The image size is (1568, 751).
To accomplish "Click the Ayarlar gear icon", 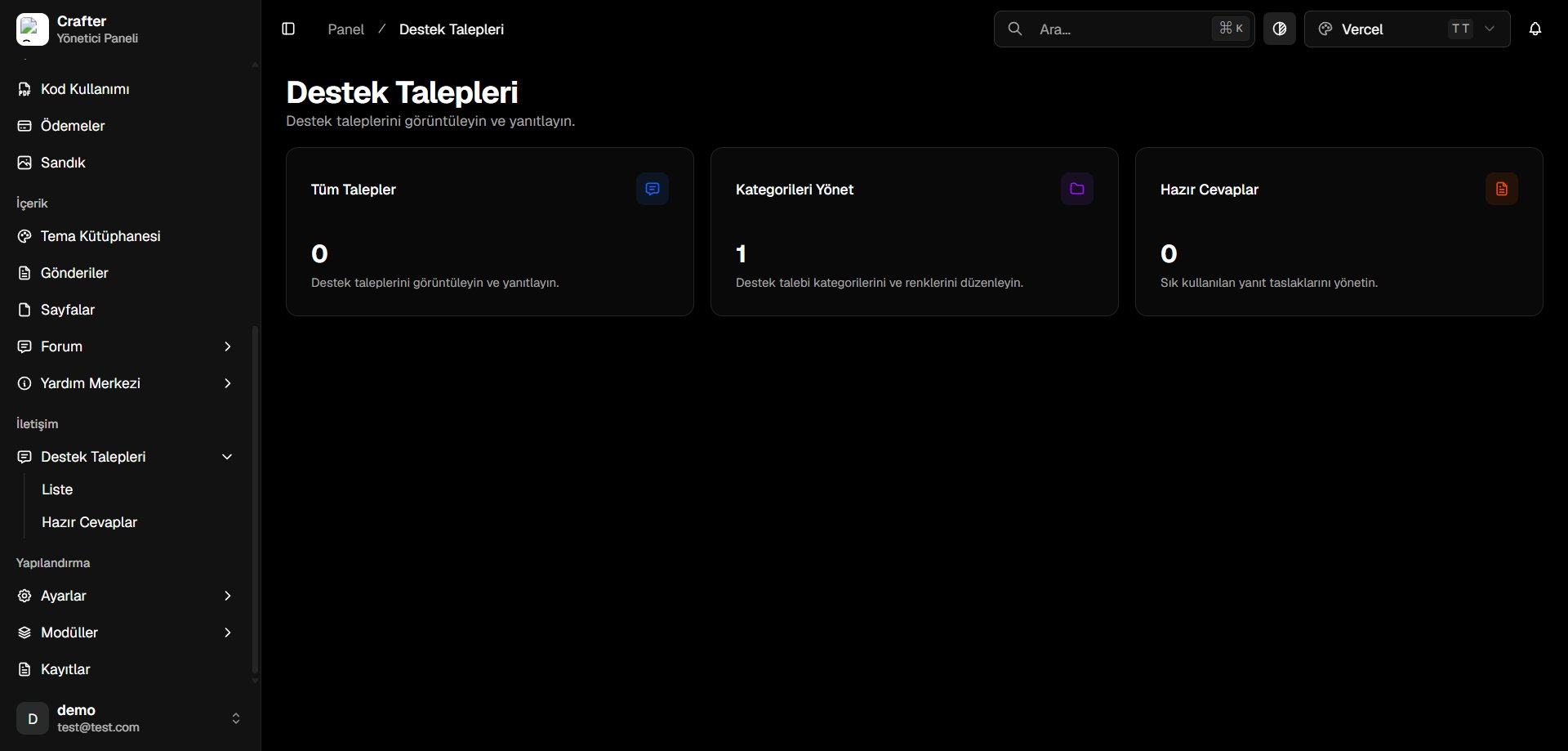I will (24, 596).
